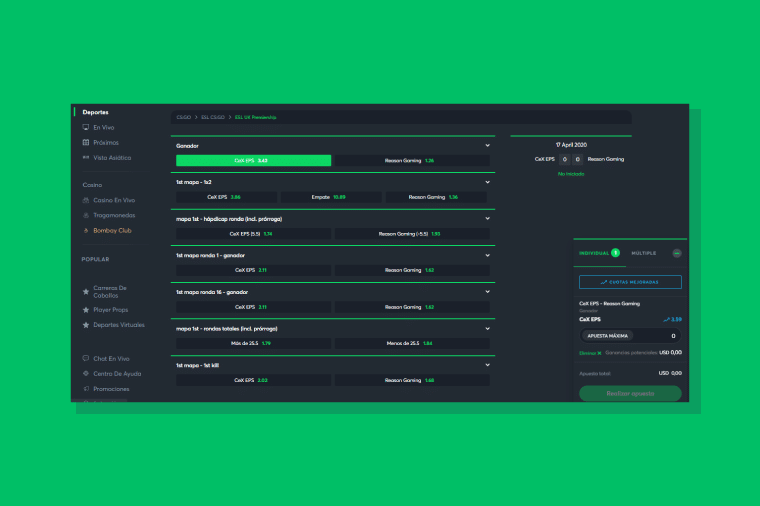The width and height of the screenshot is (760, 506).
Task: Click the Próximos calendar icon
Action: pos(86,142)
